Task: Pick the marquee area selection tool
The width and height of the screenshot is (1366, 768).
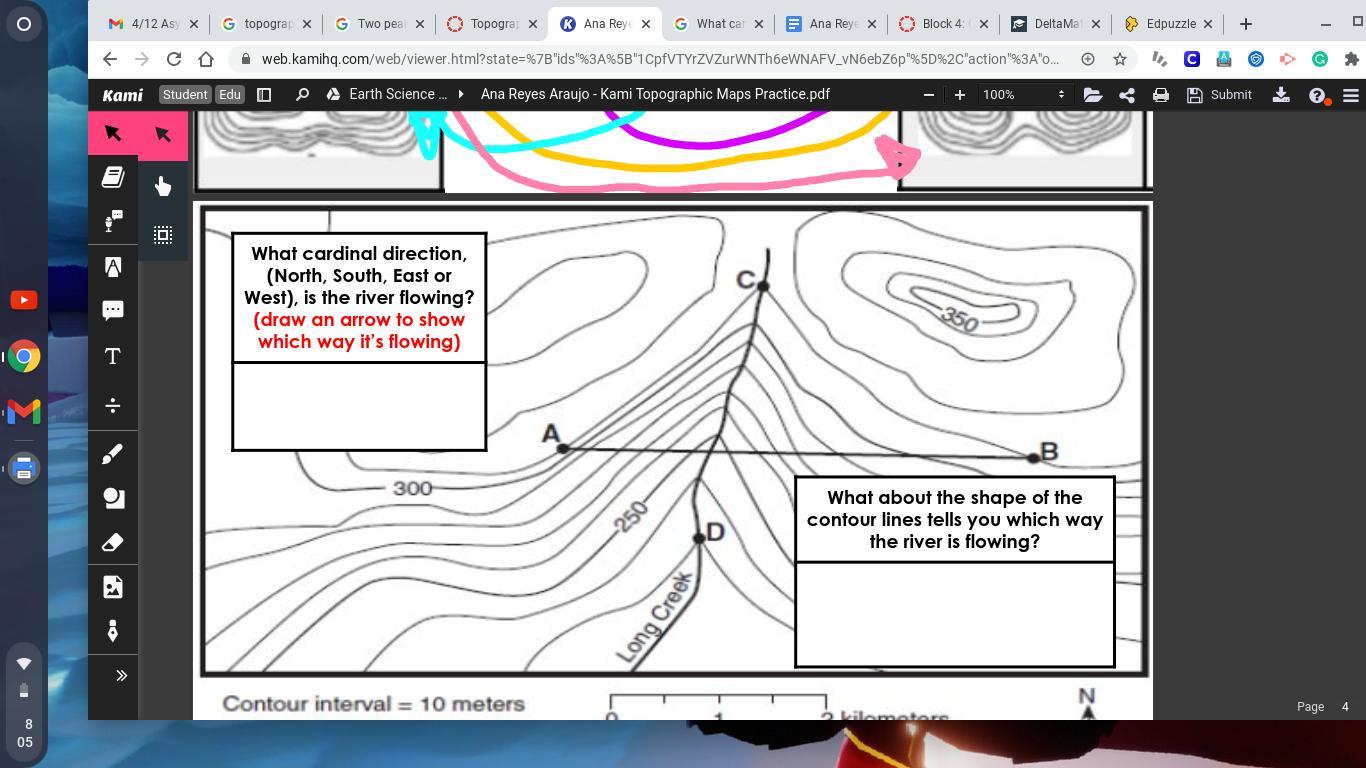Action: [x=163, y=235]
